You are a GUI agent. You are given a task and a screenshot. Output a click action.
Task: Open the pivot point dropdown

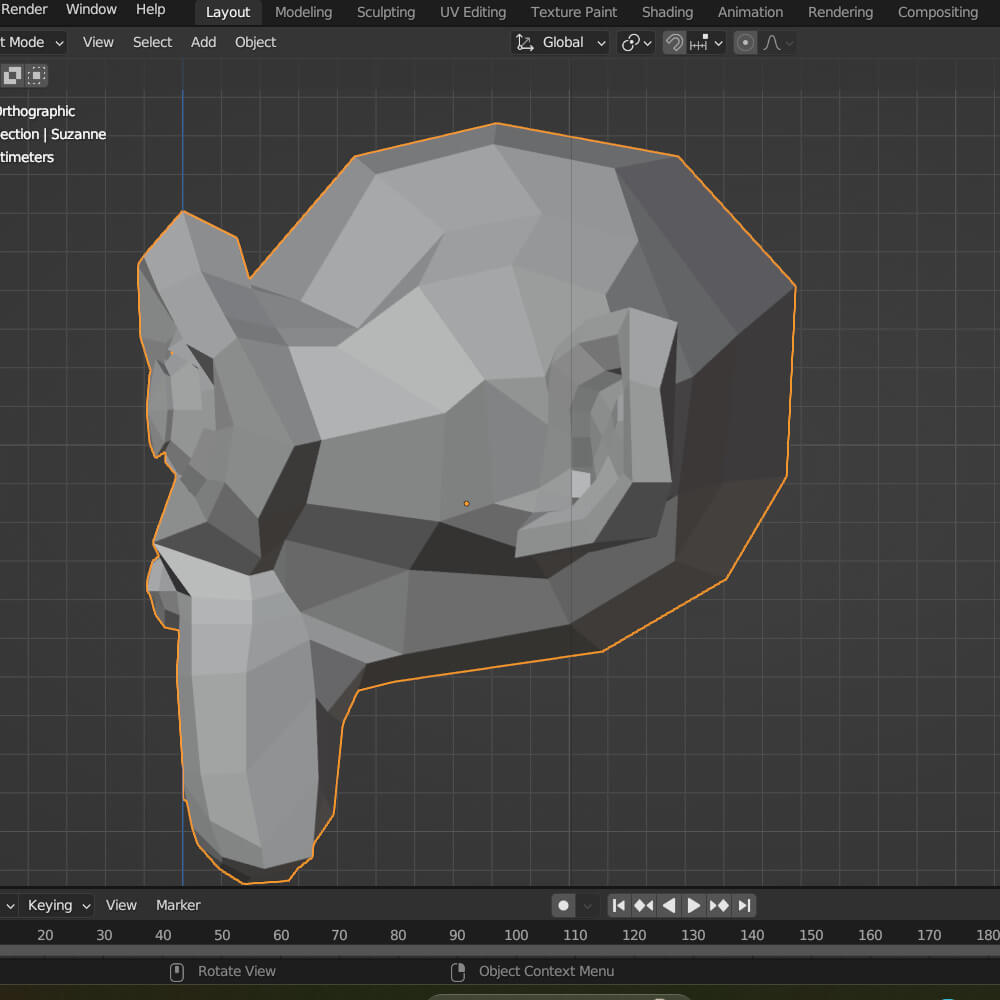636,43
